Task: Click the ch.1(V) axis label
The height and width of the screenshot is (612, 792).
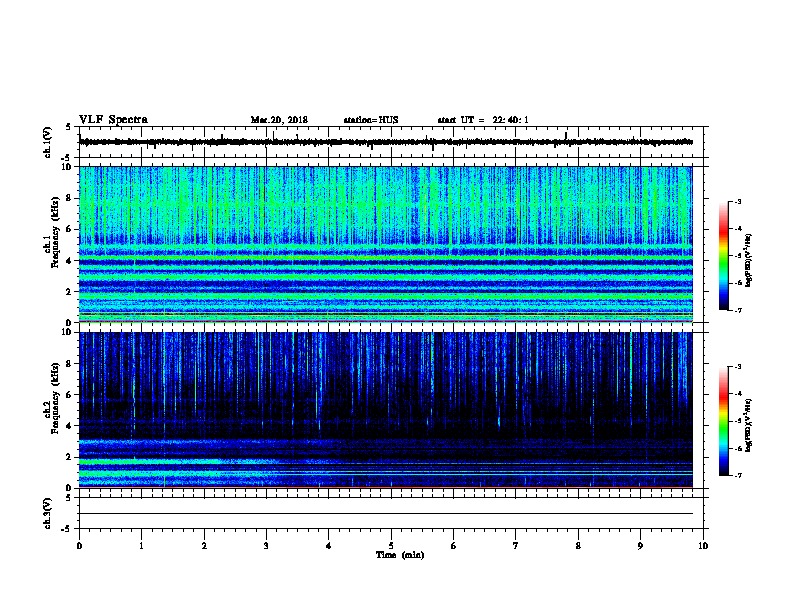Action: (47, 142)
